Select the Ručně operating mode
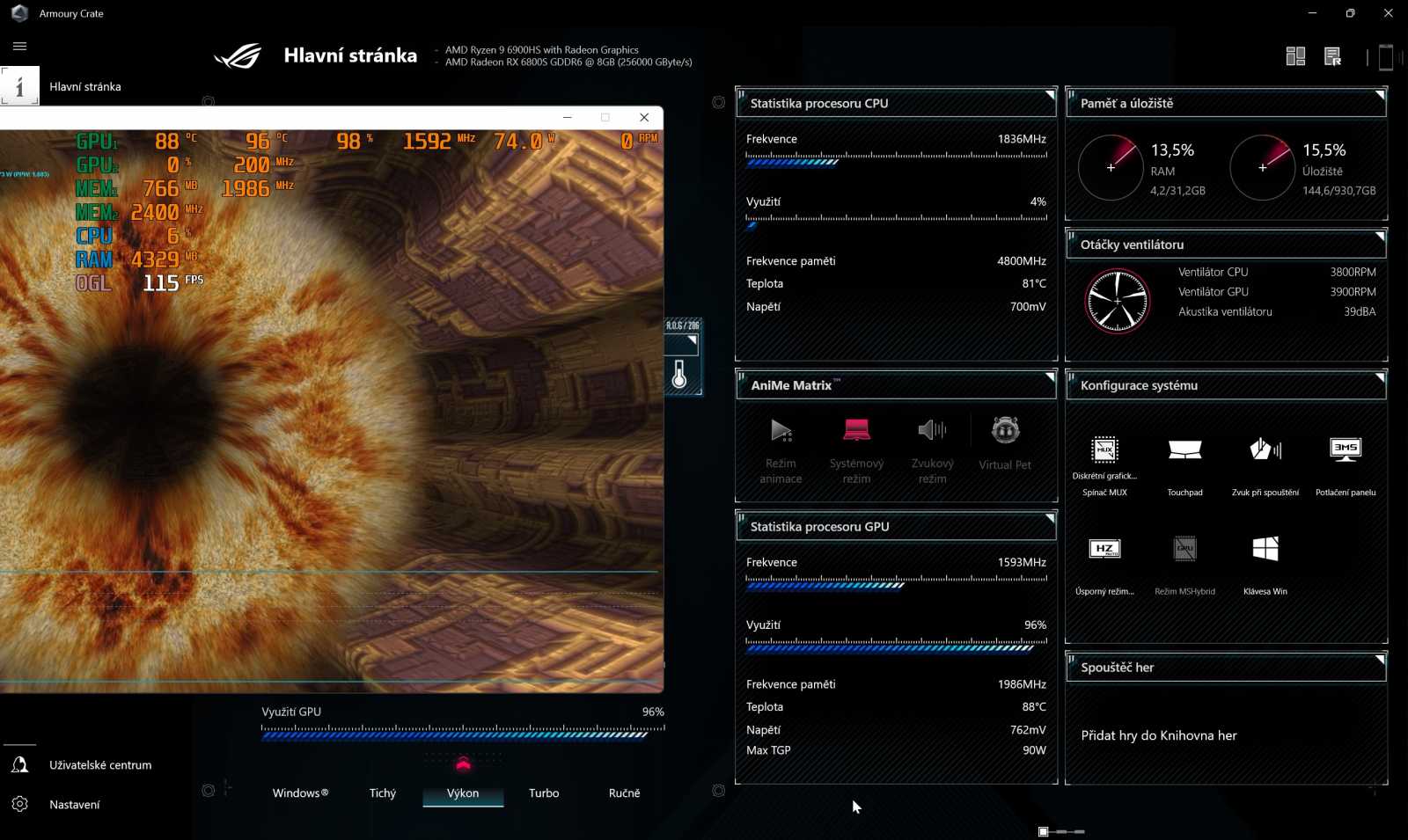Viewport: 1408px width, 840px height. tap(625, 793)
